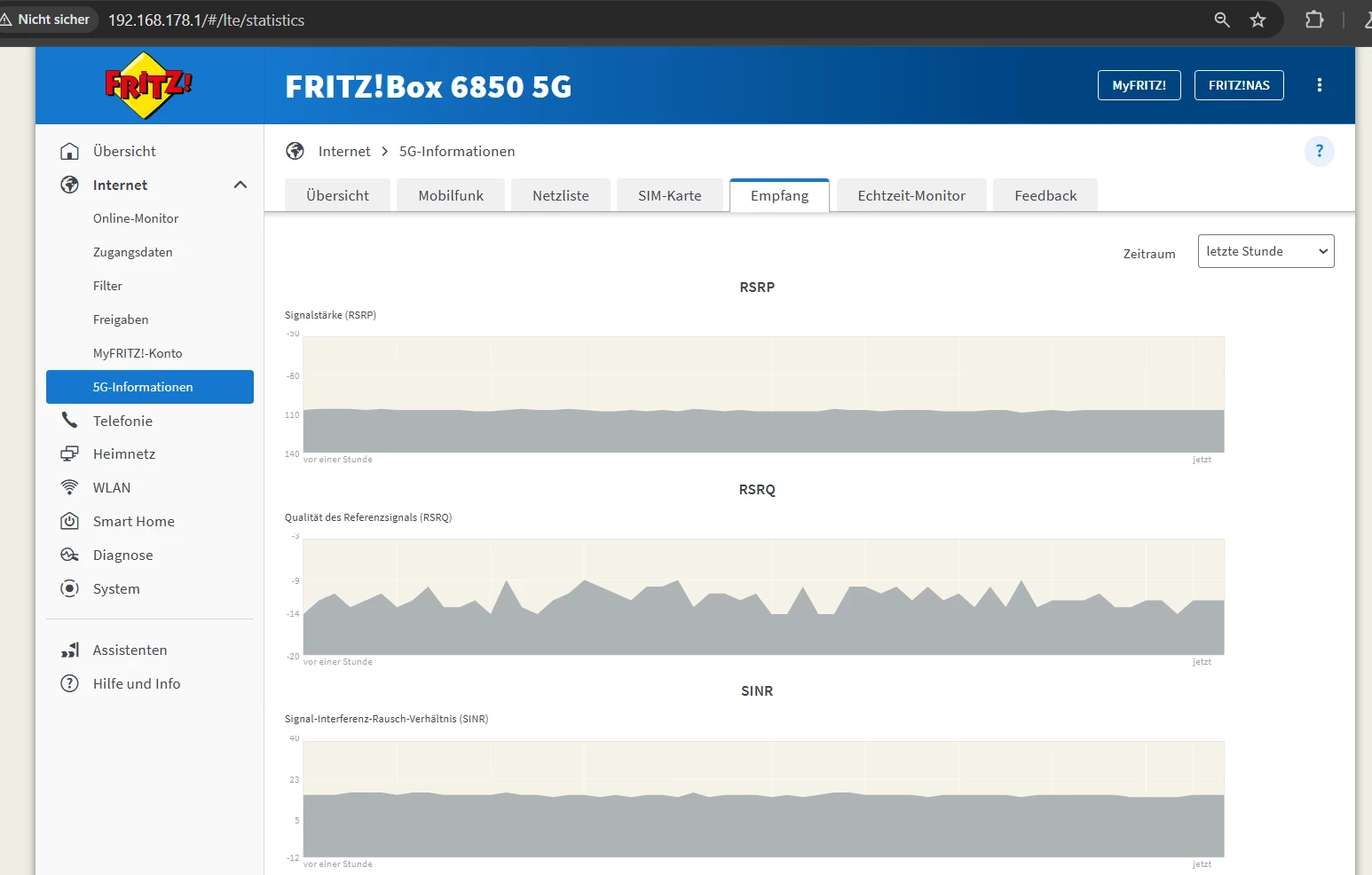Open Heimnetz menu label
The width and height of the screenshot is (1372, 875).
tap(124, 453)
